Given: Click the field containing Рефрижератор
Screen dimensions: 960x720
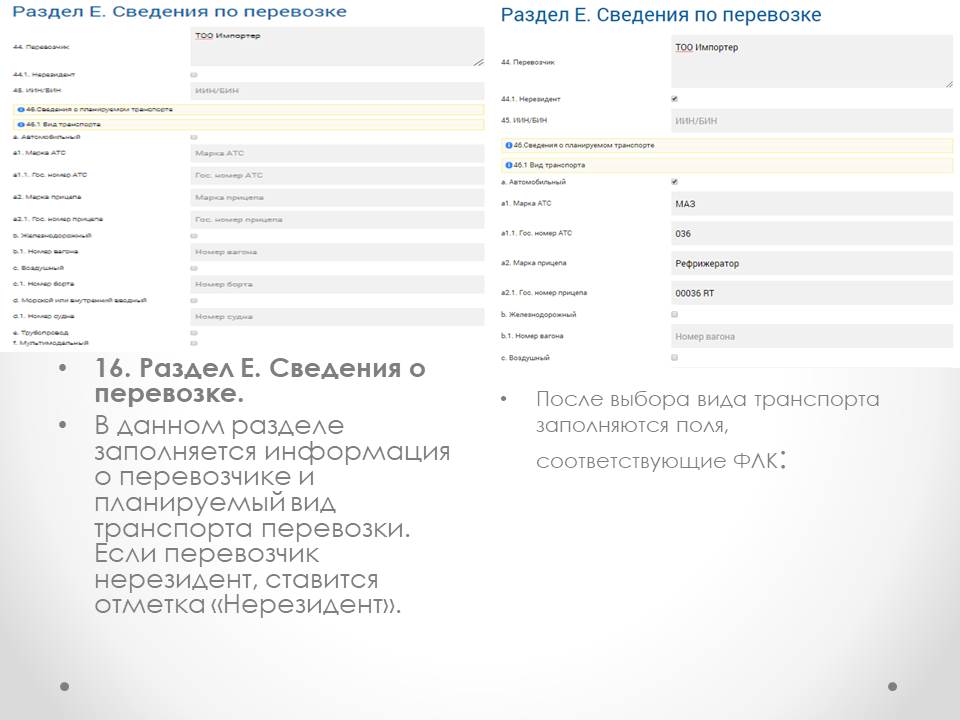Looking at the screenshot, I should [812, 264].
